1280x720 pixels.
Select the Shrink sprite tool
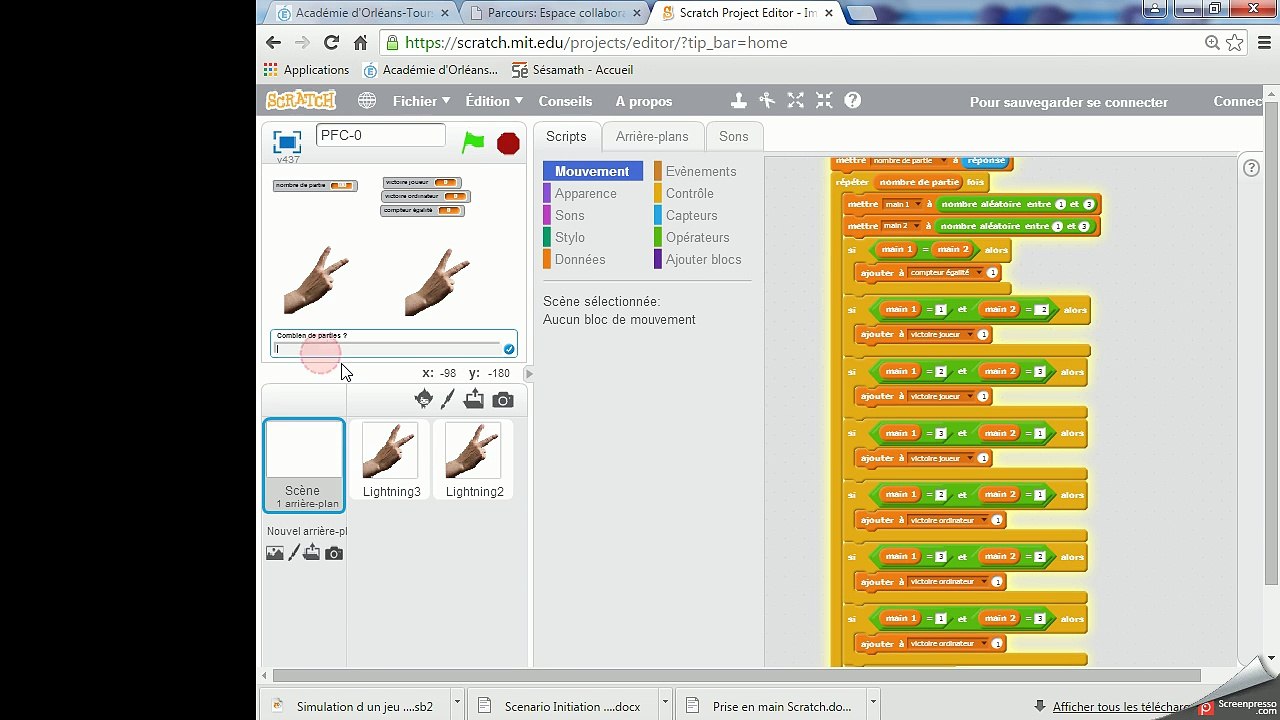pos(824,100)
